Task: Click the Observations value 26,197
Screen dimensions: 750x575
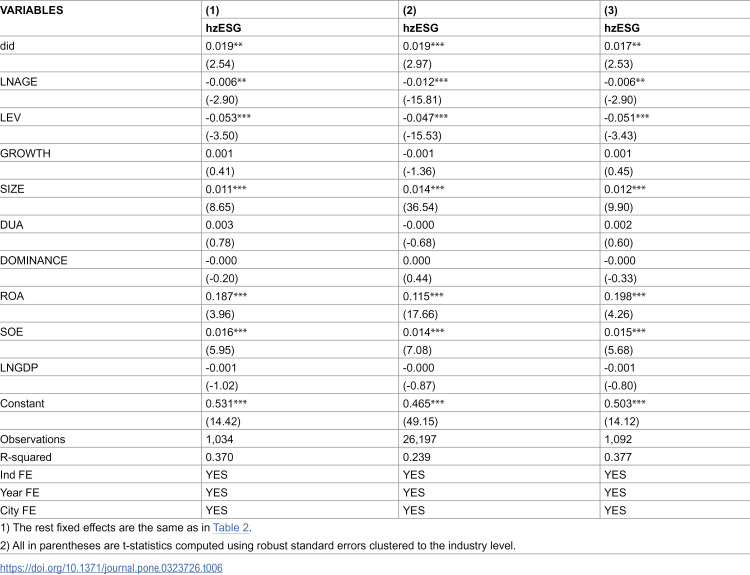Action: (x=420, y=439)
